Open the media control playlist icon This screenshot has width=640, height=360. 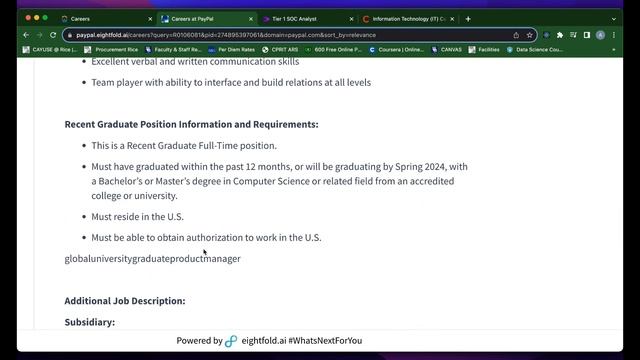click(x=573, y=35)
